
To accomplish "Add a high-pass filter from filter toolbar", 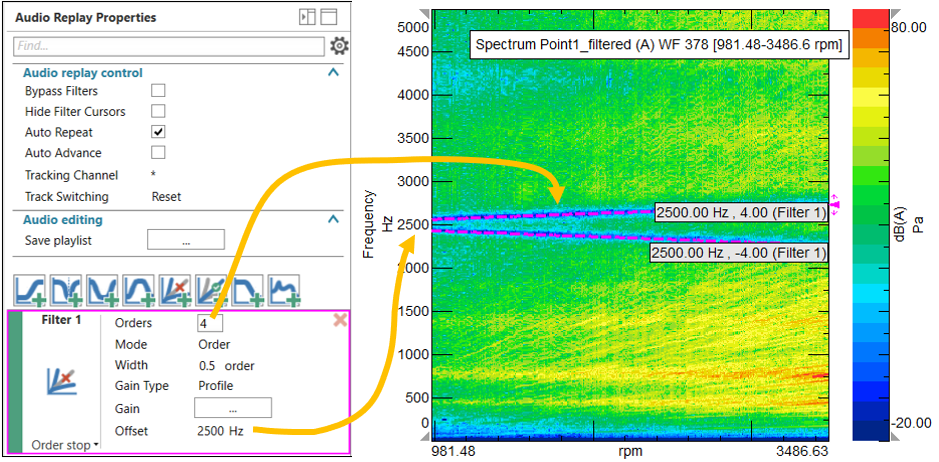I will 30,291.
